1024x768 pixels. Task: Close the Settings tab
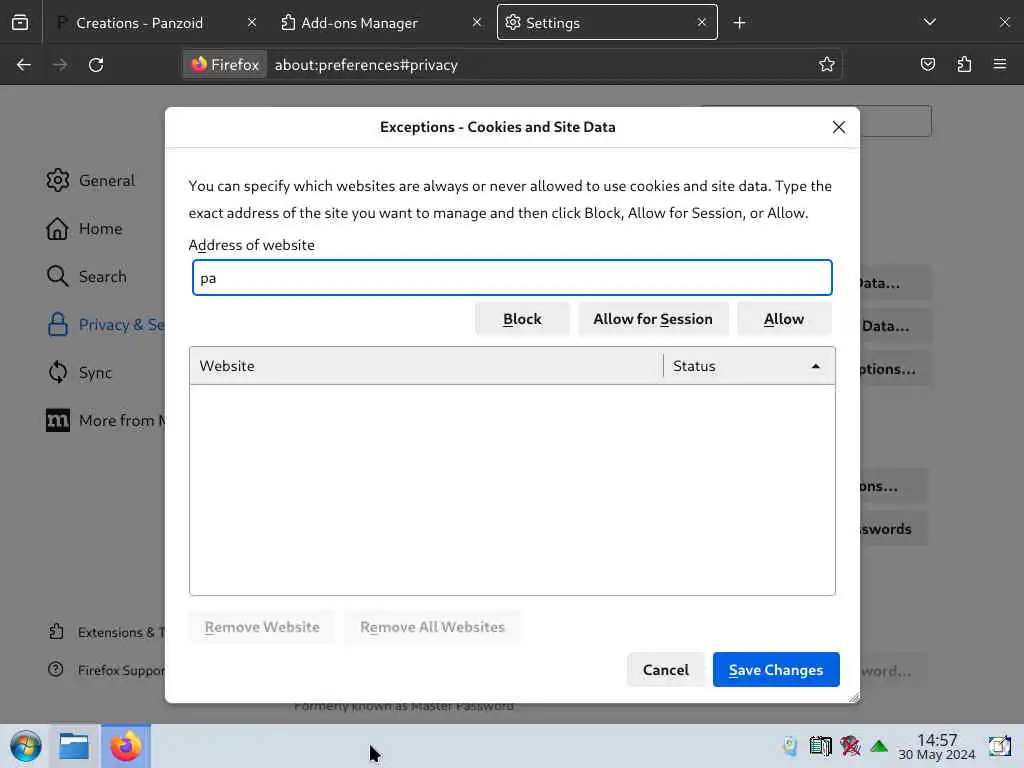coord(701,23)
